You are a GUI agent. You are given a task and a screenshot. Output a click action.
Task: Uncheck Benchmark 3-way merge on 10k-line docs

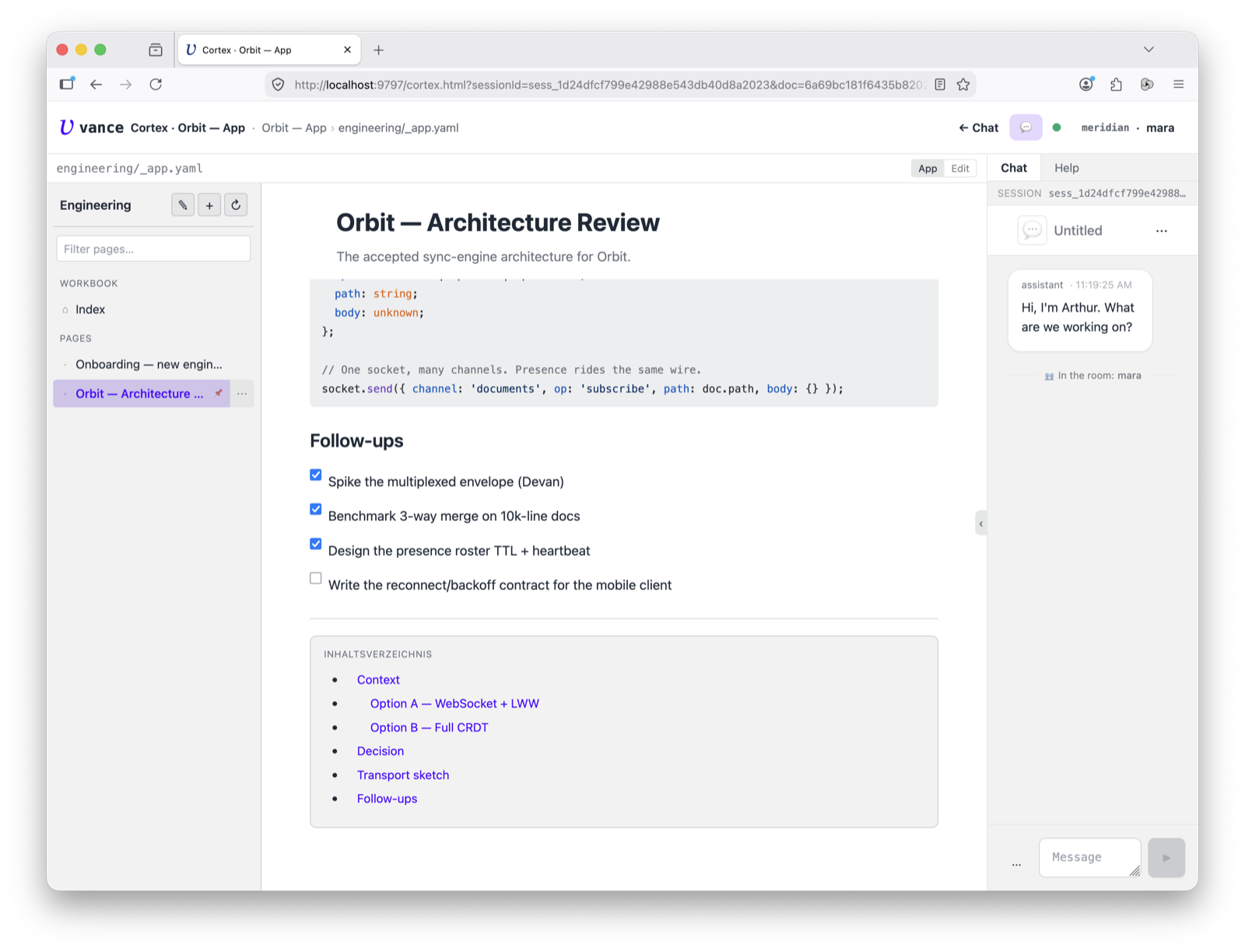click(316, 509)
